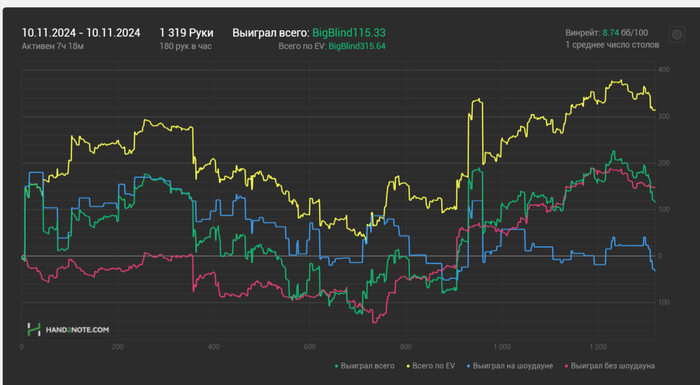Click the 'BigBlind315.64' EV total value
Viewport: 700px width, 385px height.
pyautogui.click(x=357, y=46)
